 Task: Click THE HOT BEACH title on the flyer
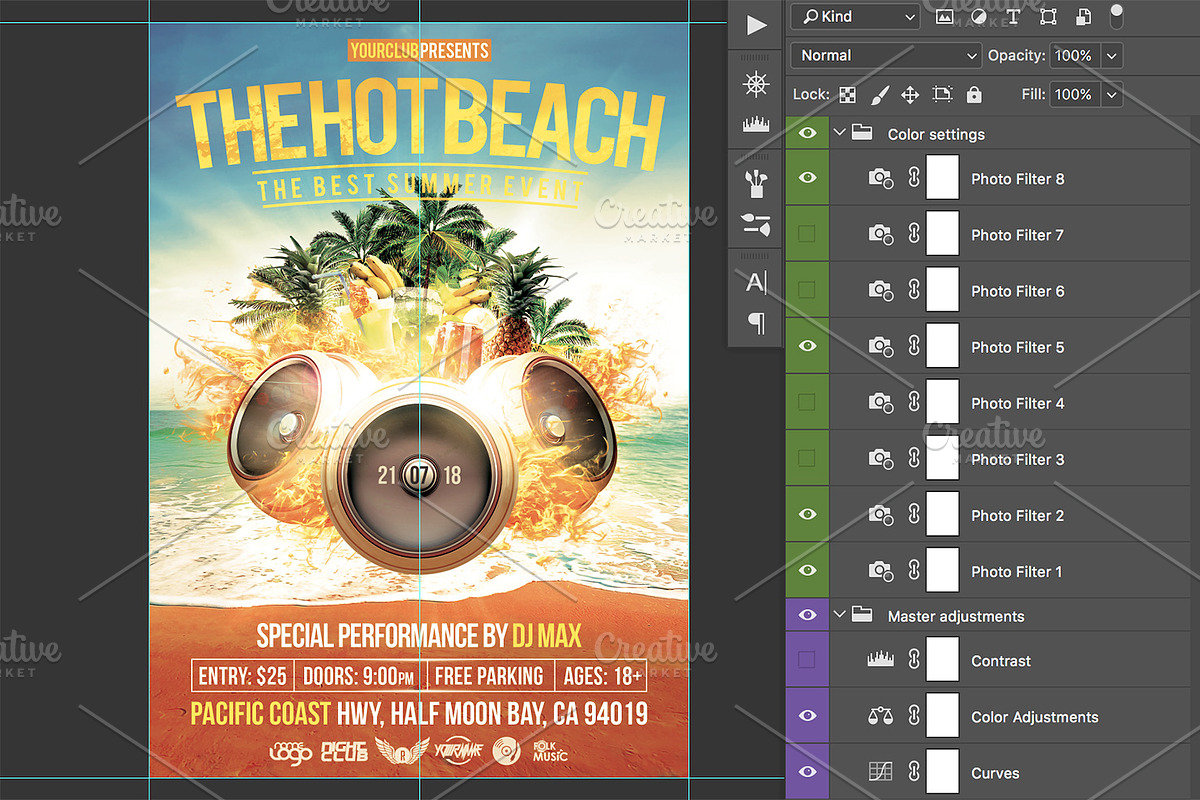(x=420, y=127)
